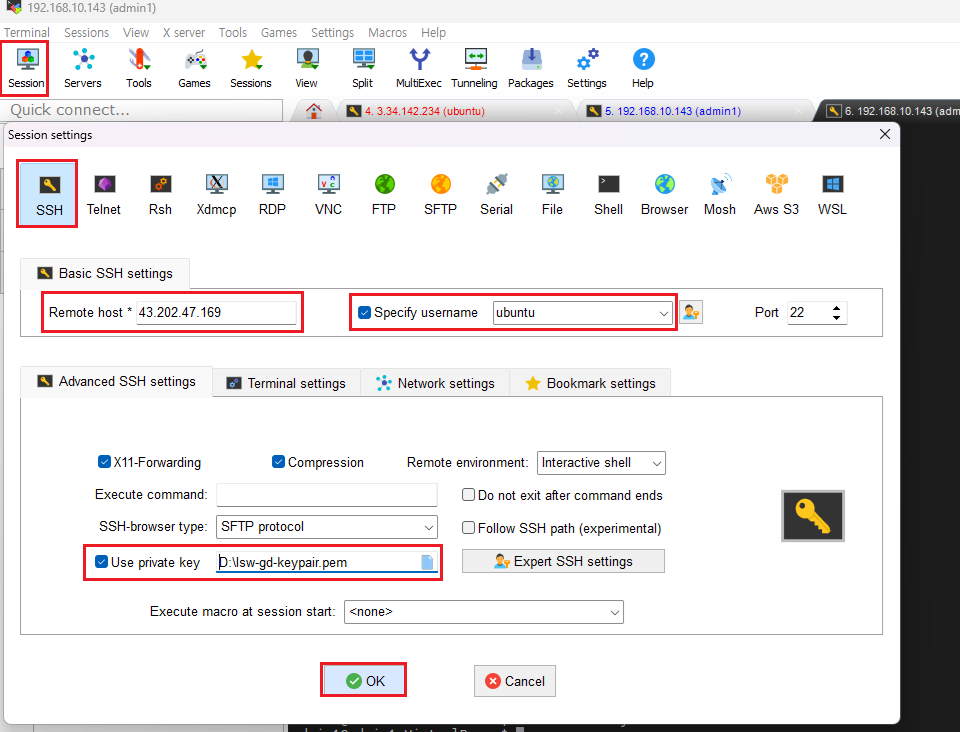Close the Session settings dialog
The image size is (960, 732).
pyautogui.click(x=885, y=134)
